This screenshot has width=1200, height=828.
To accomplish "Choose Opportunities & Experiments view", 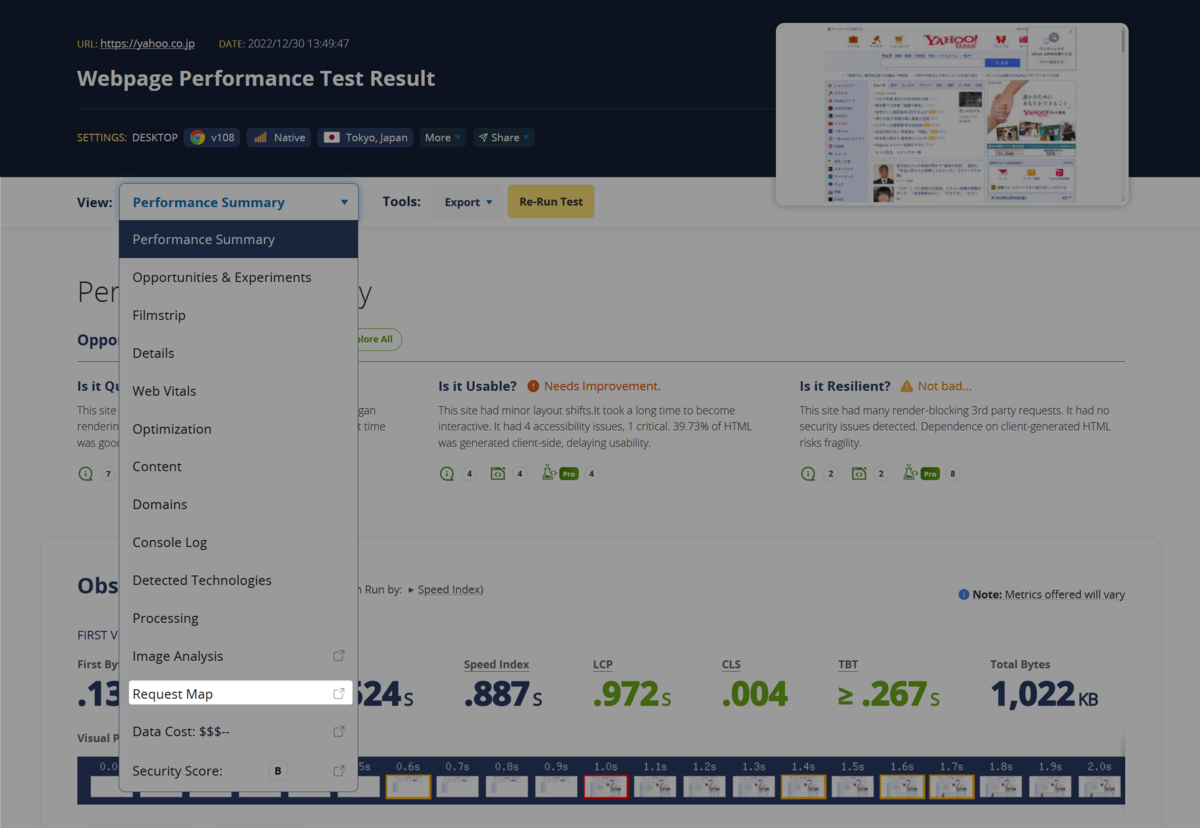I will point(239,277).
